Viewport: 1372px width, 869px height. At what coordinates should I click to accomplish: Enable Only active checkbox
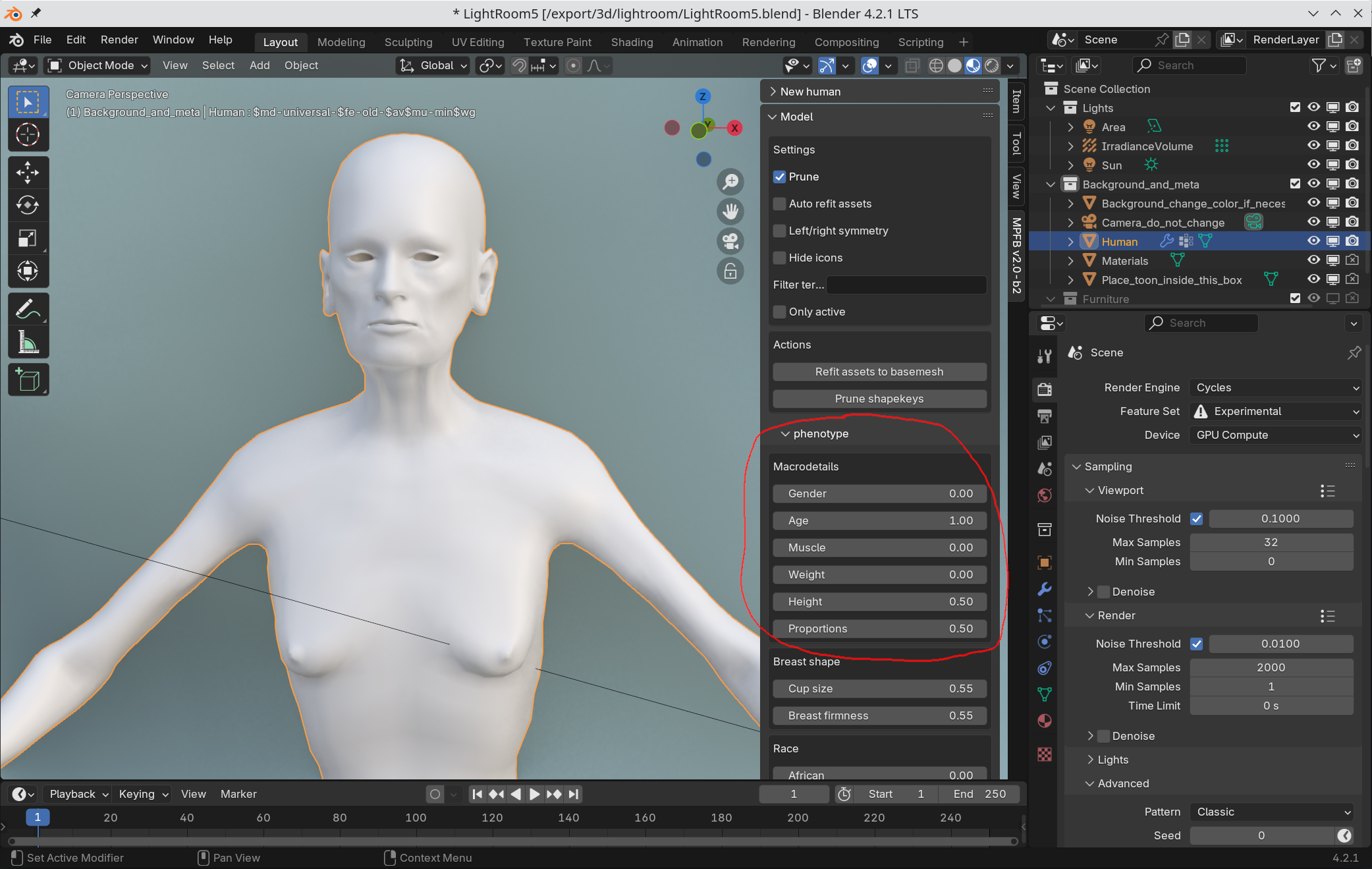pyautogui.click(x=780, y=312)
